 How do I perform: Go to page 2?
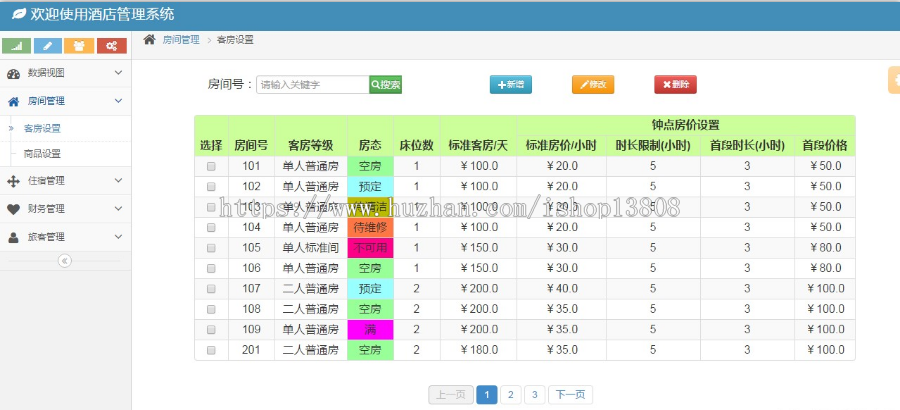point(511,394)
